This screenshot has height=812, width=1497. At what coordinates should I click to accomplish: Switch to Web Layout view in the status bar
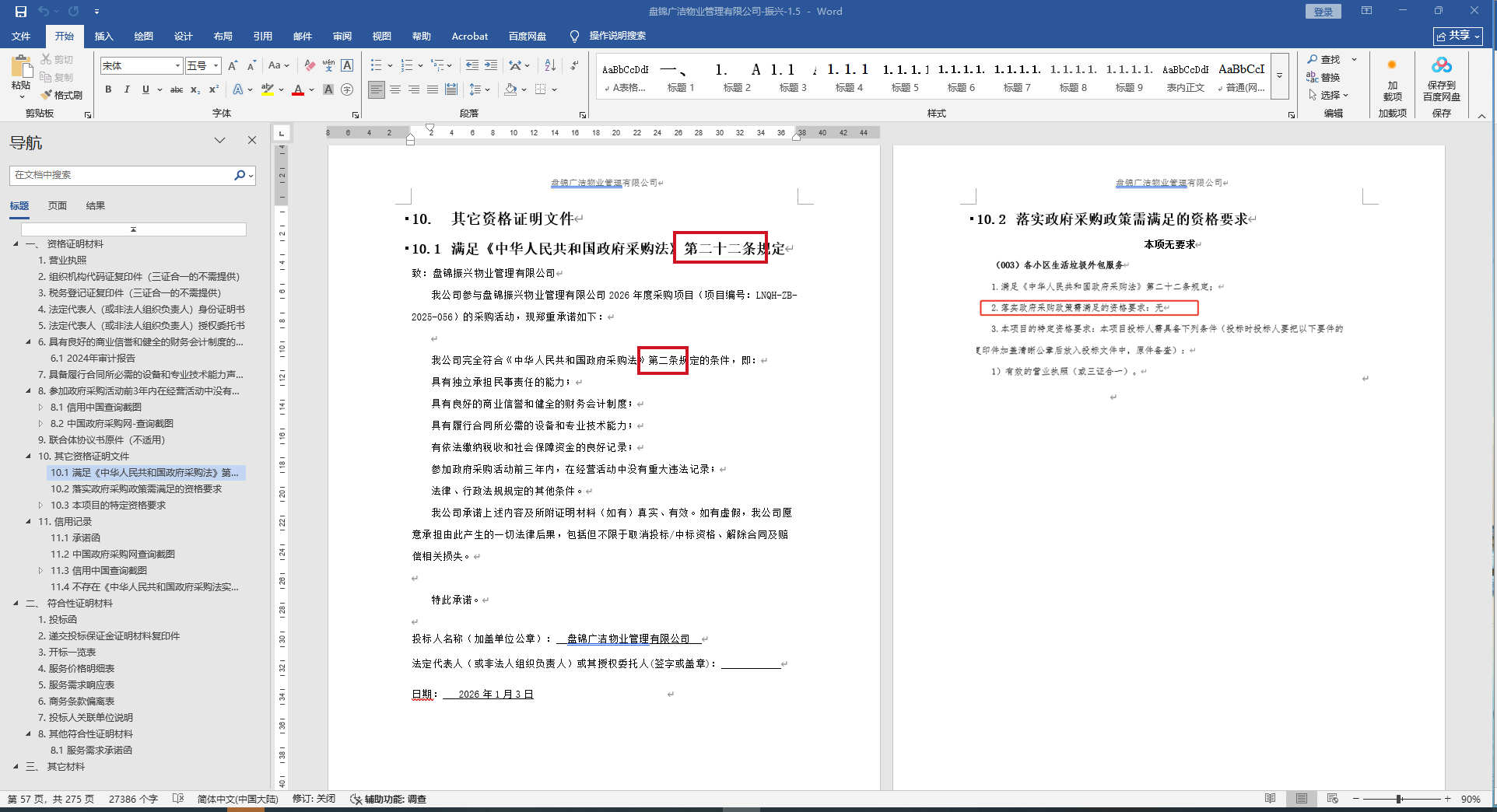pos(1333,799)
